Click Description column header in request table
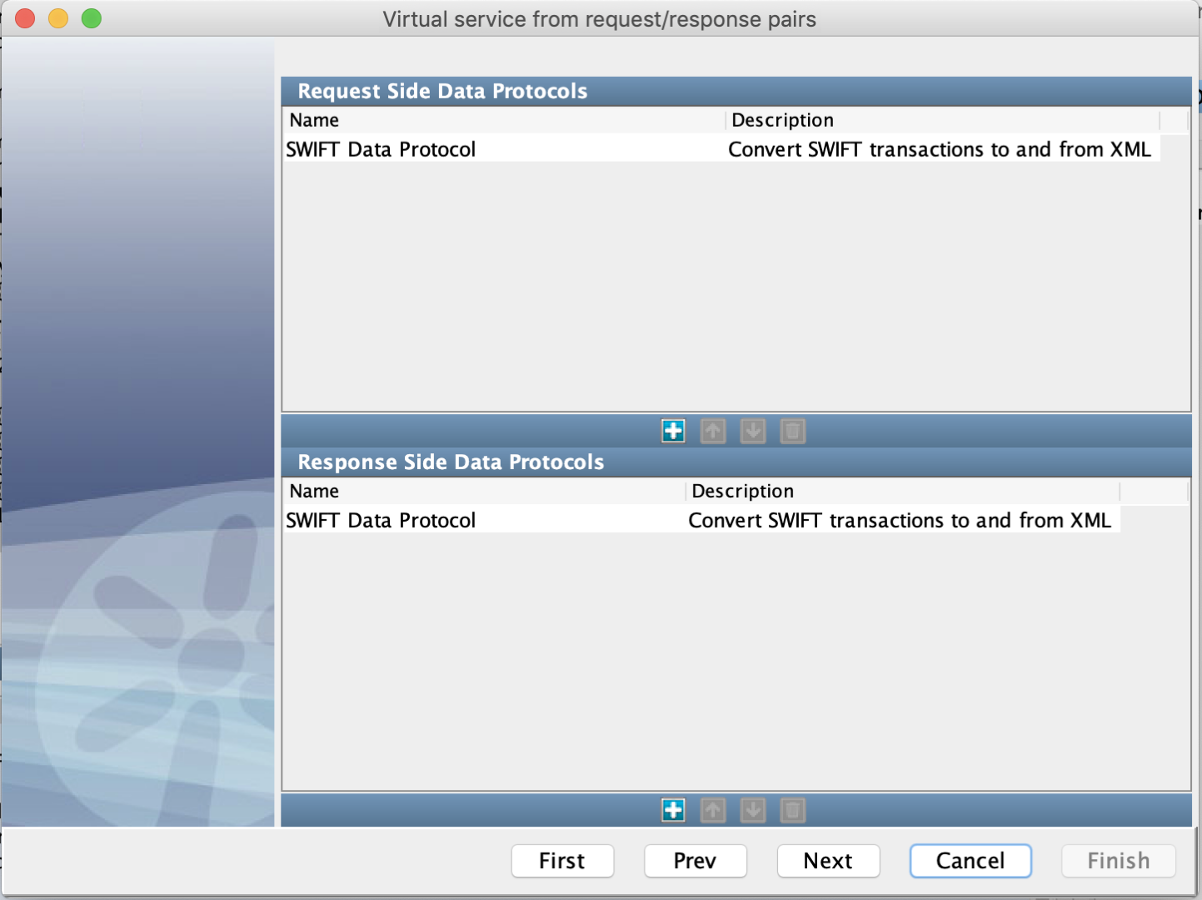1202x900 pixels. pos(942,120)
